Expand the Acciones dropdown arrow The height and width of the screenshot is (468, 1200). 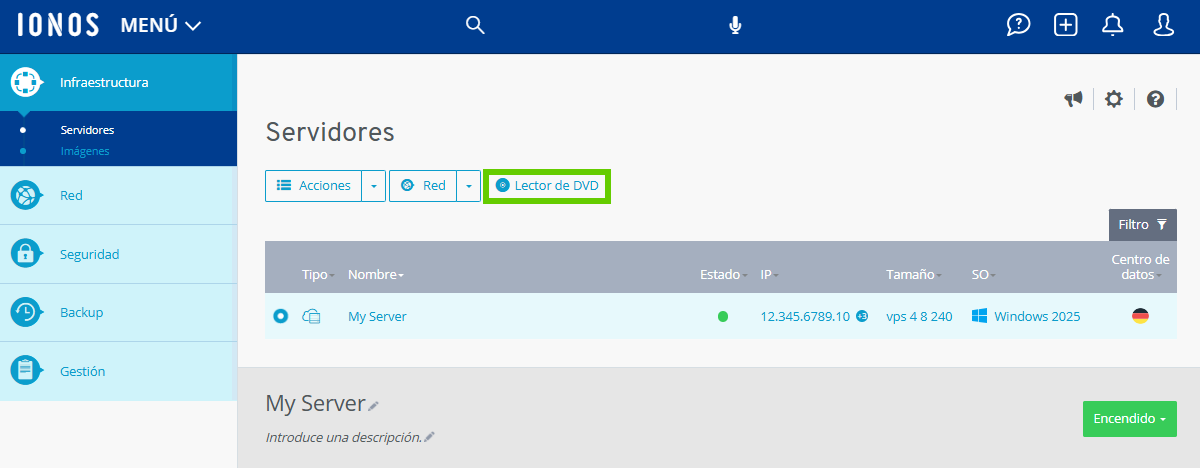click(373, 186)
